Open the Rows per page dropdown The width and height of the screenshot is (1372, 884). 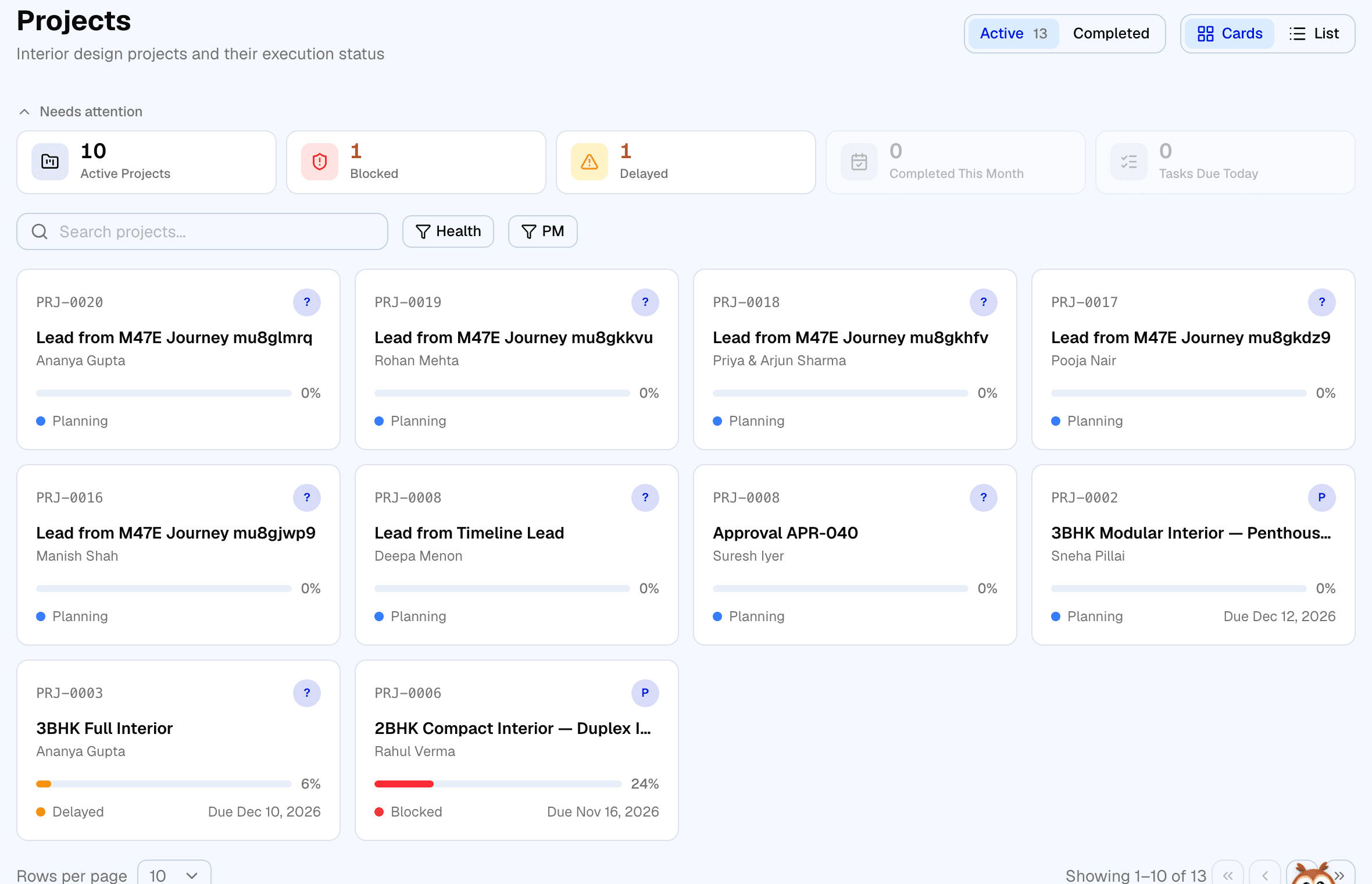pos(174,875)
